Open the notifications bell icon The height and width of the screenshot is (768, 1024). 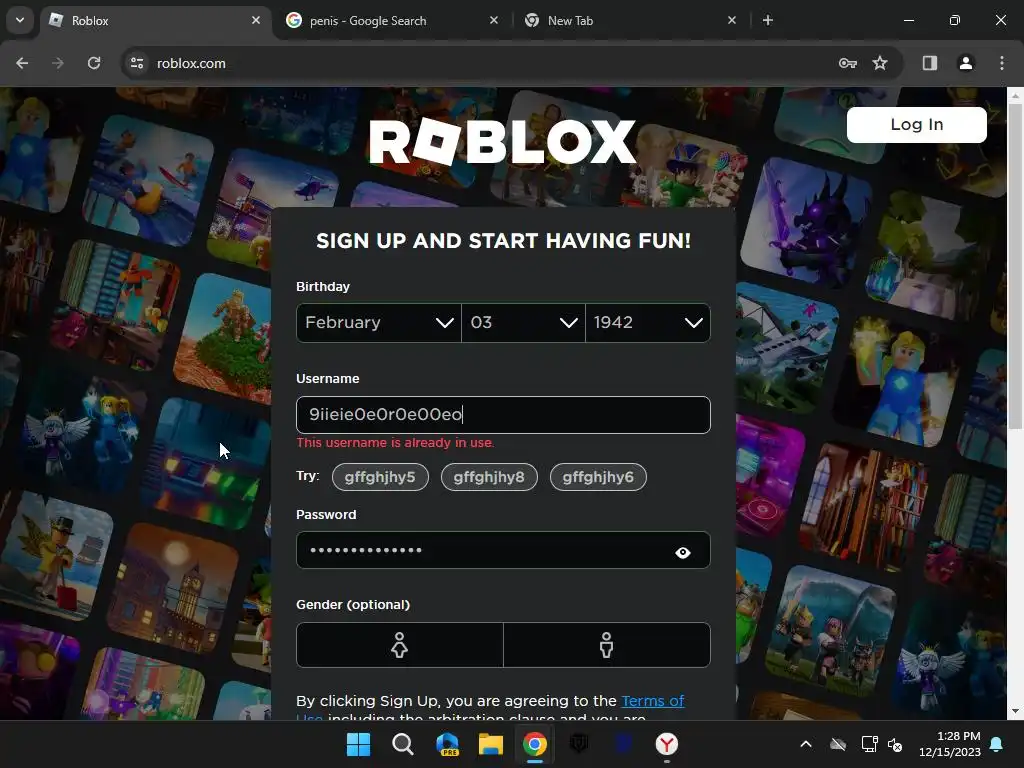pyautogui.click(x=997, y=744)
